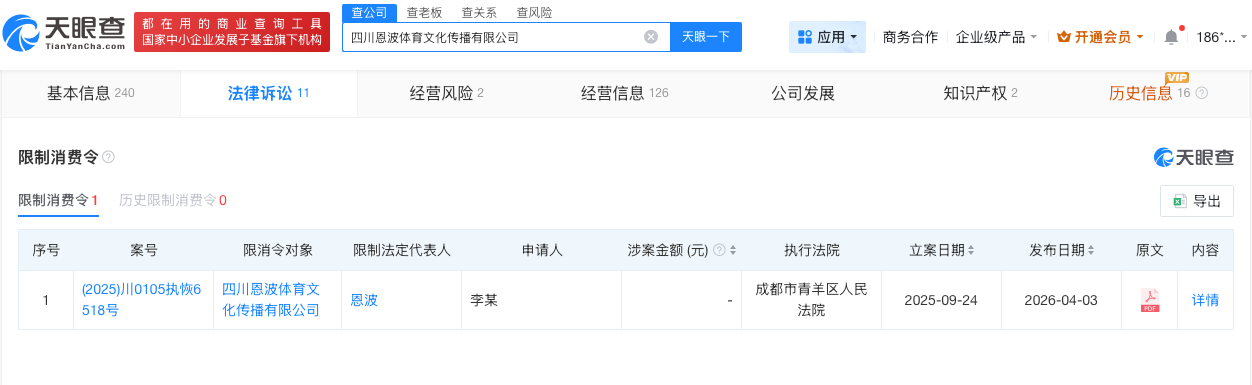The image size is (1252, 385).
Task: Open the 应用 dropdown menu
Action: click(827, 37)
